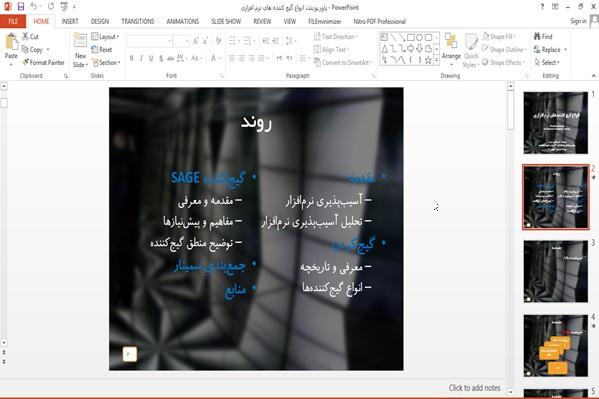Click the action button icon on slide

coord(130,354)
